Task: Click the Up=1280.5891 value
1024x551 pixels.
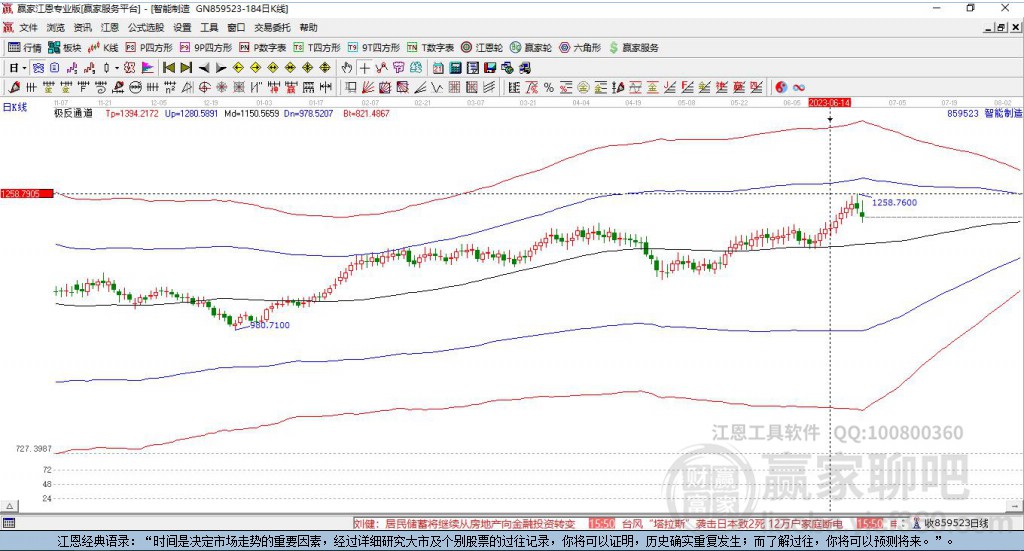Action: click(191, 113)
